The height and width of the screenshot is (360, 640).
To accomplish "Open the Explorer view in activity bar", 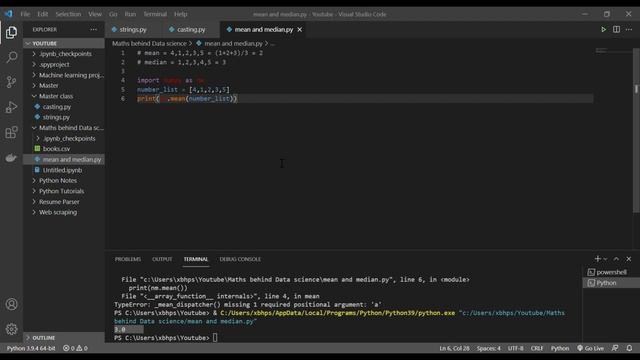I will [x=11, y=32].
